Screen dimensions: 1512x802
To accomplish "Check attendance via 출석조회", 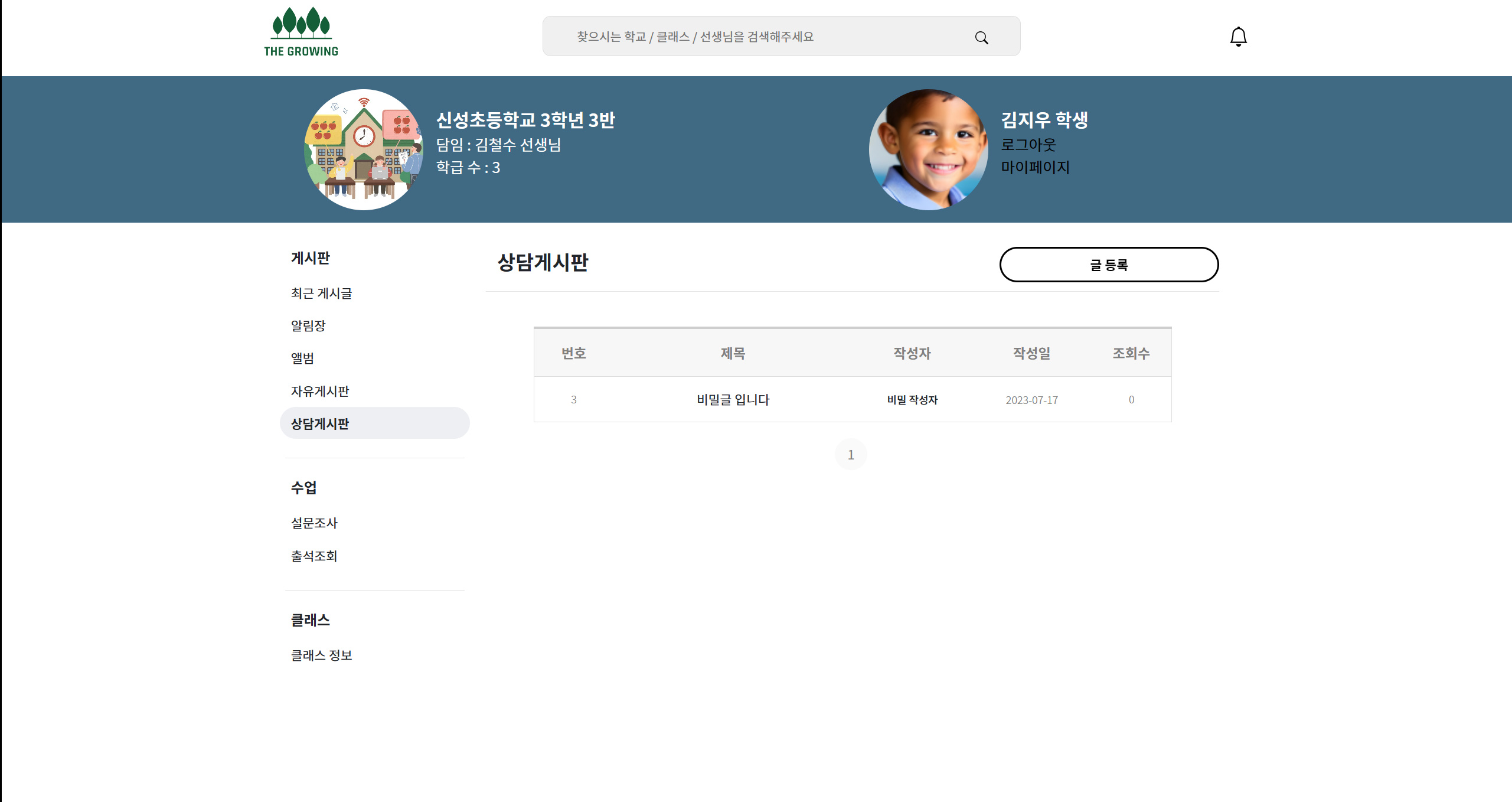I will point(315,556).
